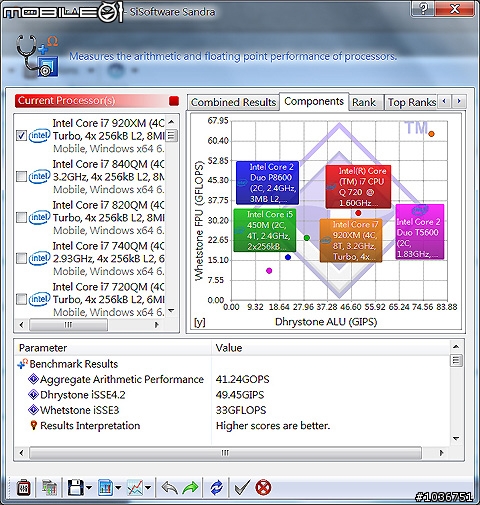This screenshot has width=480, height=505.
Task: Click the green forward arrow icon
Action: (190, 488)
